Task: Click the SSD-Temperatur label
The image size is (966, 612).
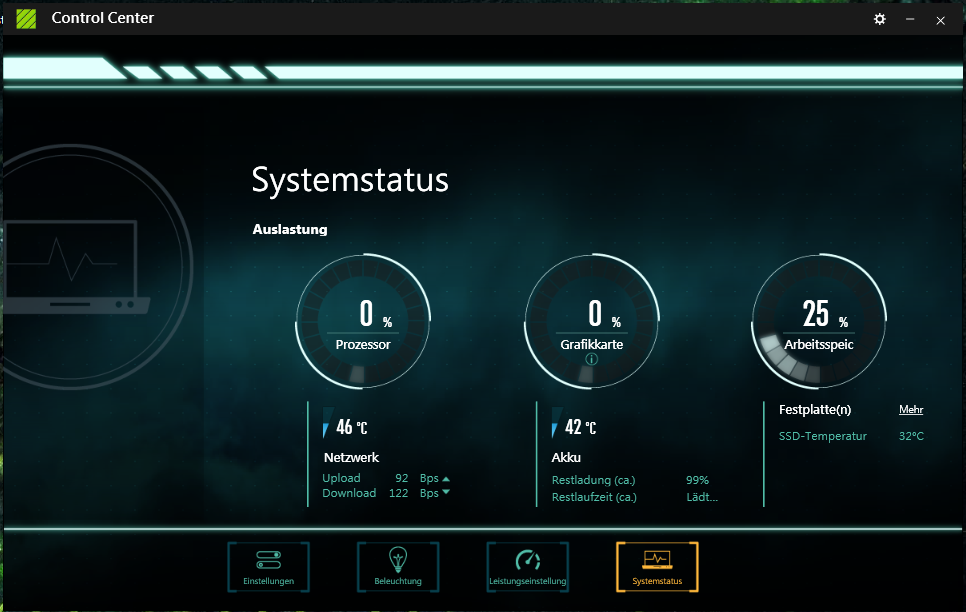Action: (822, 436)
